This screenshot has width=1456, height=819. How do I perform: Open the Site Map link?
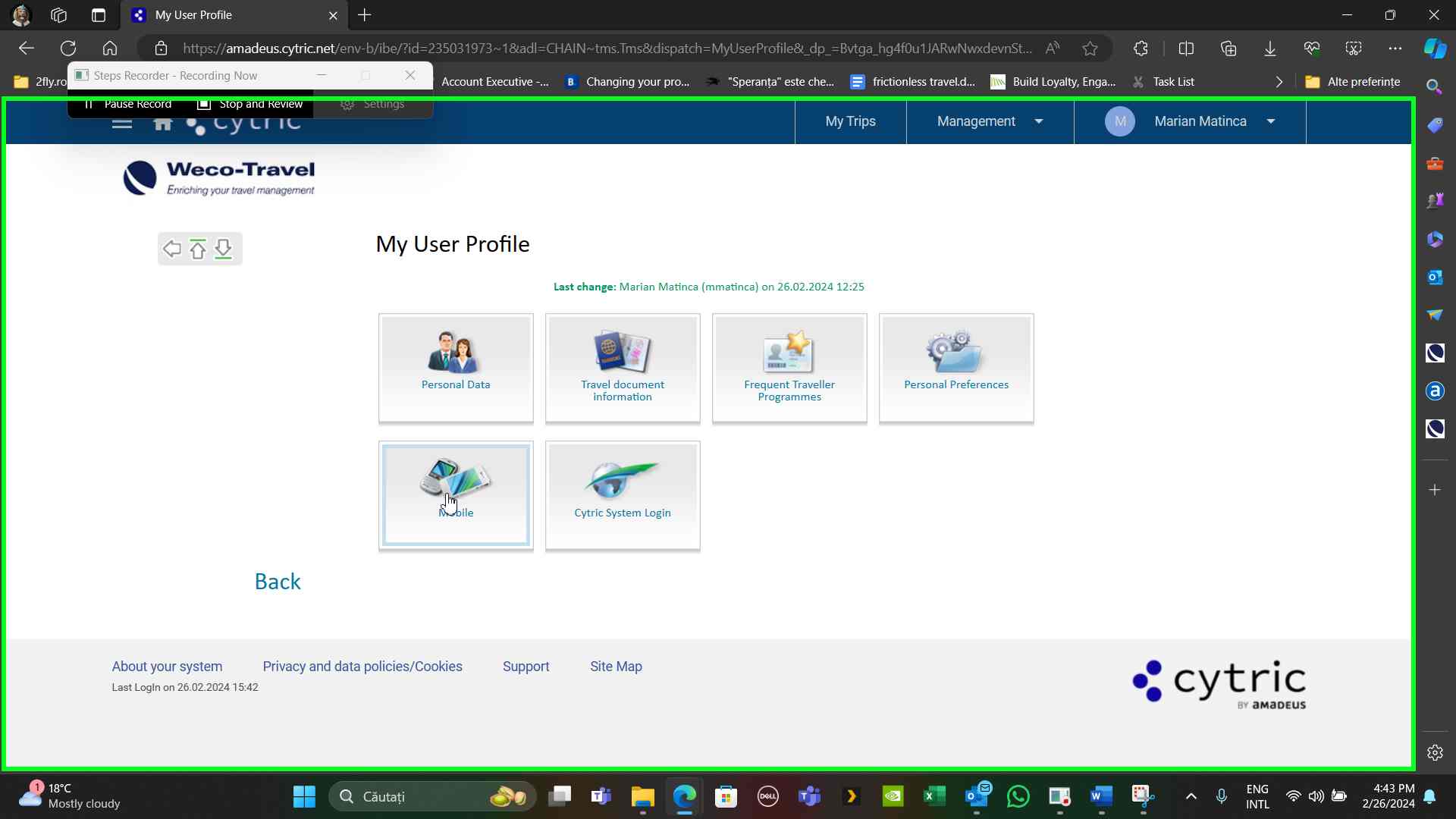click(x=616, y=667)
